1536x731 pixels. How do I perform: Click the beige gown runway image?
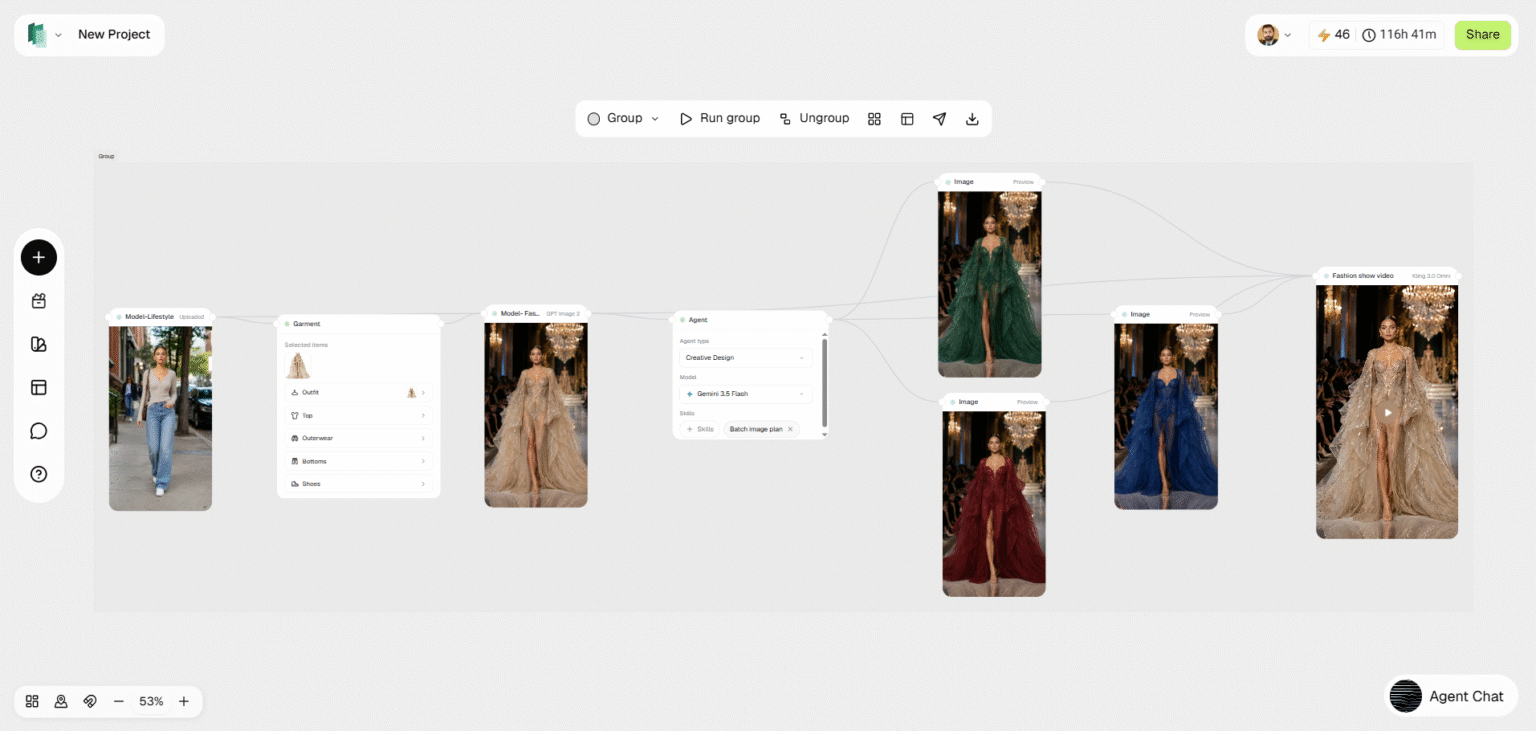(536, 414)
